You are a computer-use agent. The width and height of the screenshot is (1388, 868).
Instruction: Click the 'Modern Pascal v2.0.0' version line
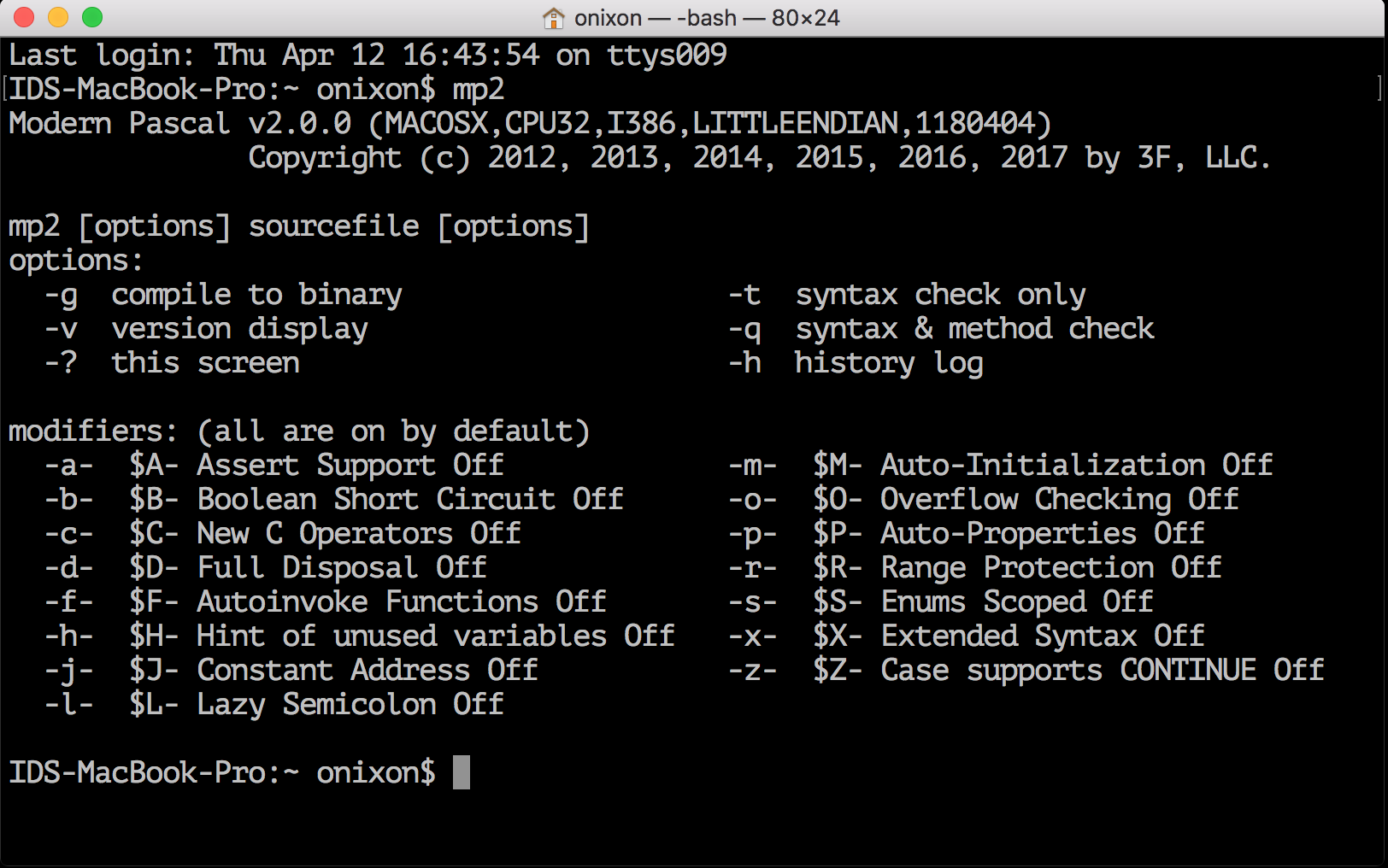tap(530, 124)
